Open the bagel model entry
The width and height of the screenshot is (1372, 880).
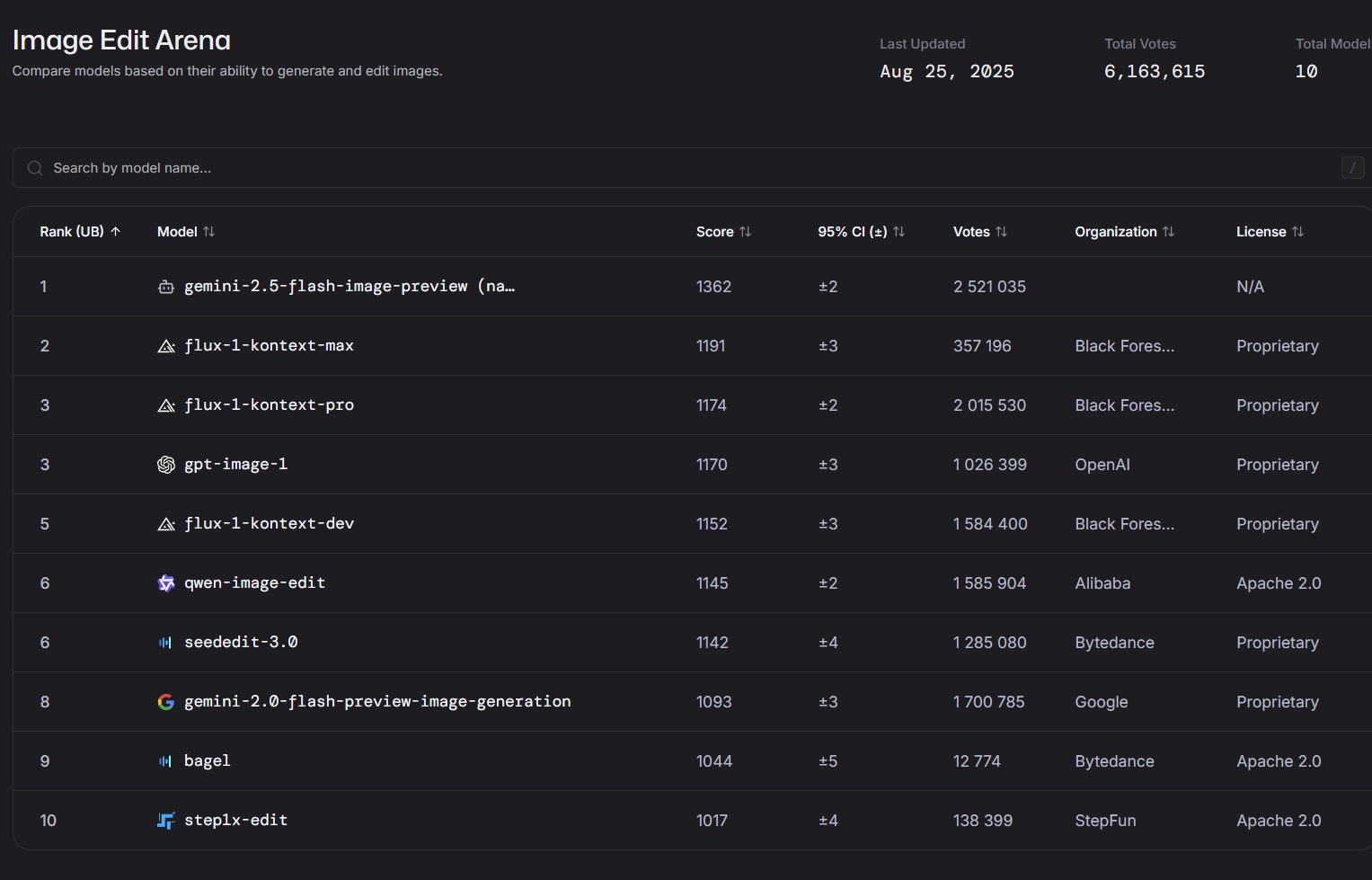click(x=208, y=761)
